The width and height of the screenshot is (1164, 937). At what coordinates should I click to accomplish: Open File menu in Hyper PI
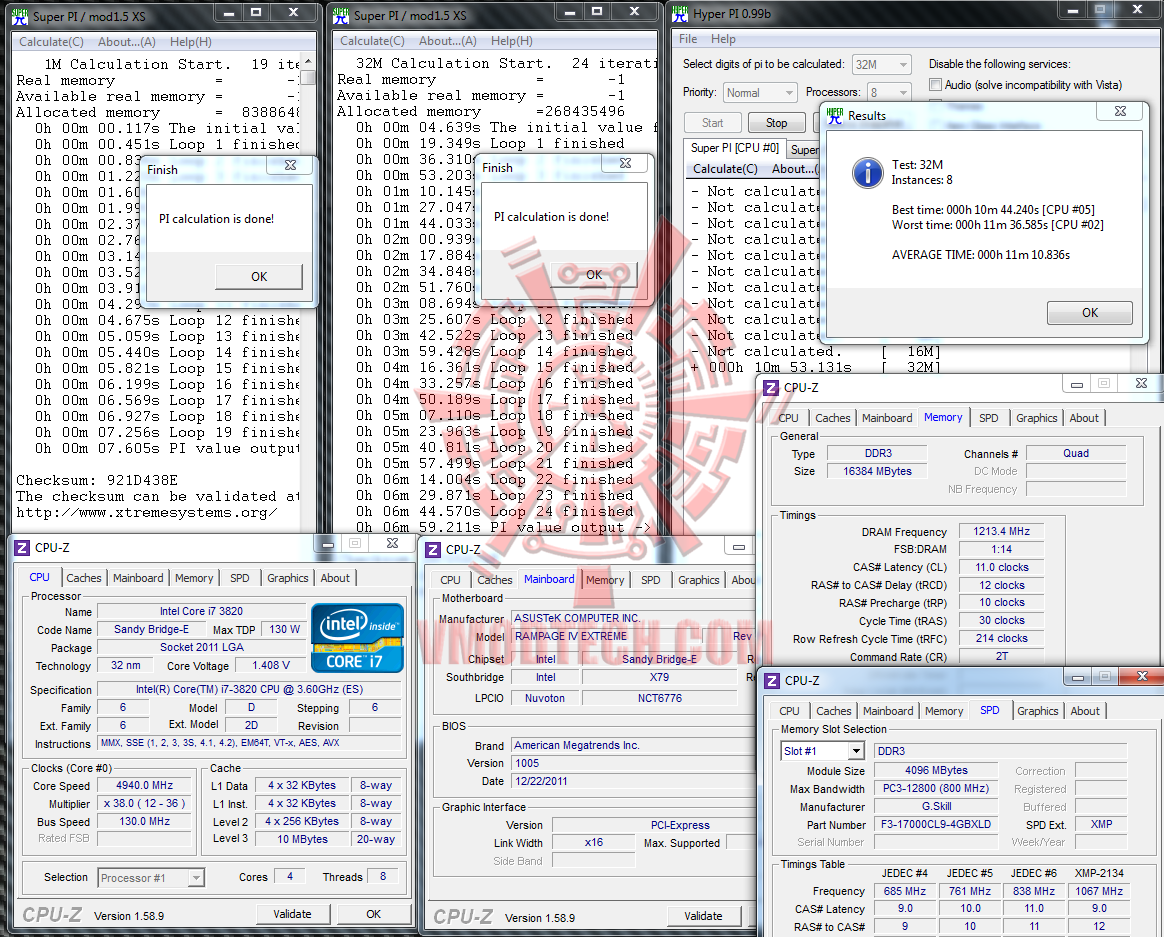coord(688,39)
